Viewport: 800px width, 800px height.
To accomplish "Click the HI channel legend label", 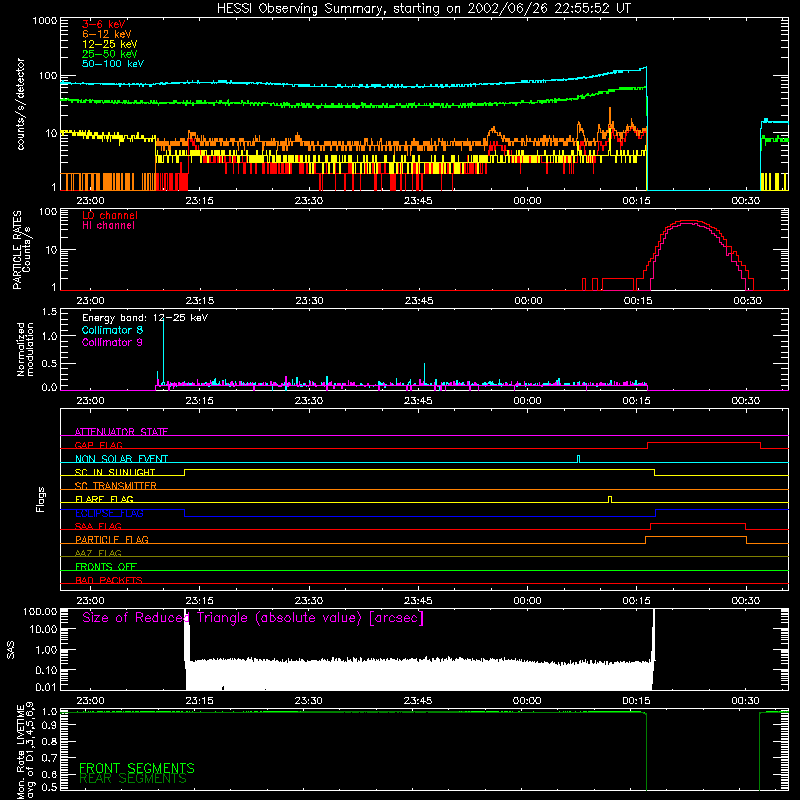I will coord(108,226).
